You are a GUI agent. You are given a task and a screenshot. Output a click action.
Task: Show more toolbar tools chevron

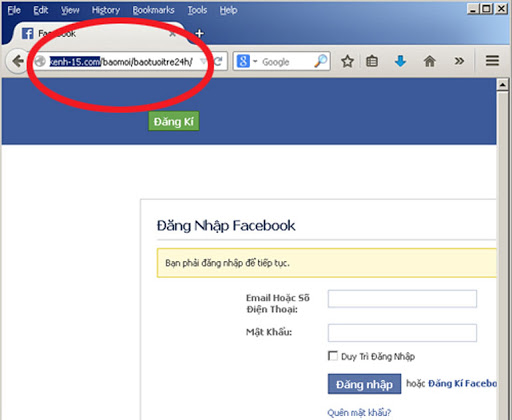(x=459, y=61)
